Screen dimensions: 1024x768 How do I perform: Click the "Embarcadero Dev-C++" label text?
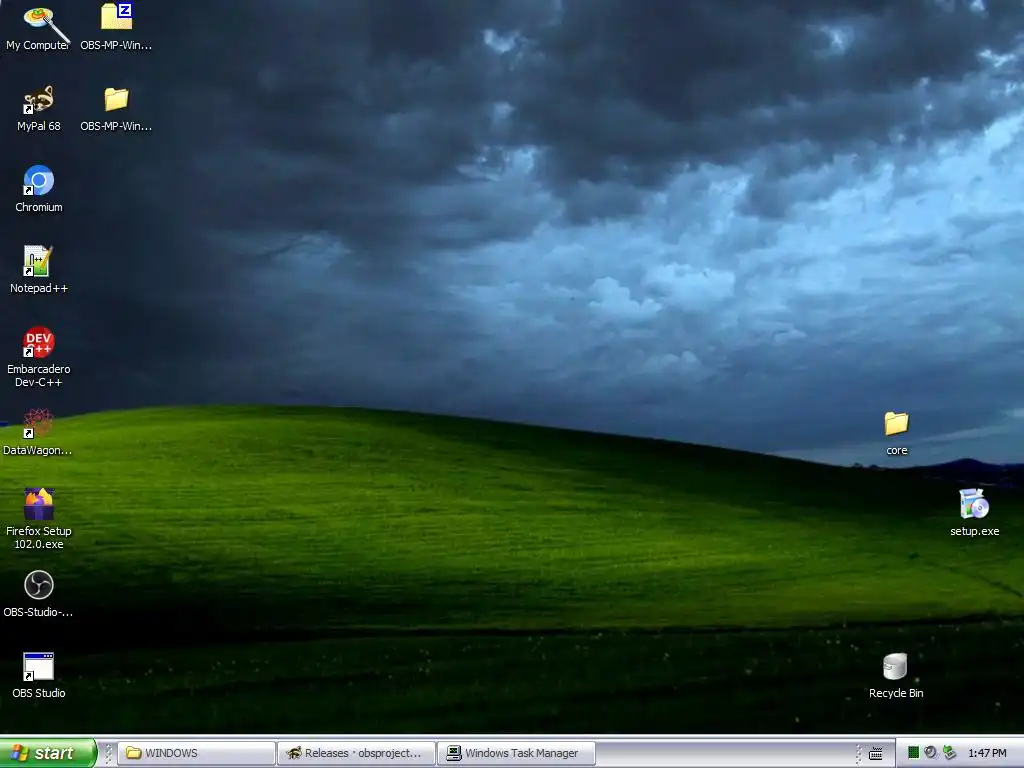point(39,376)
